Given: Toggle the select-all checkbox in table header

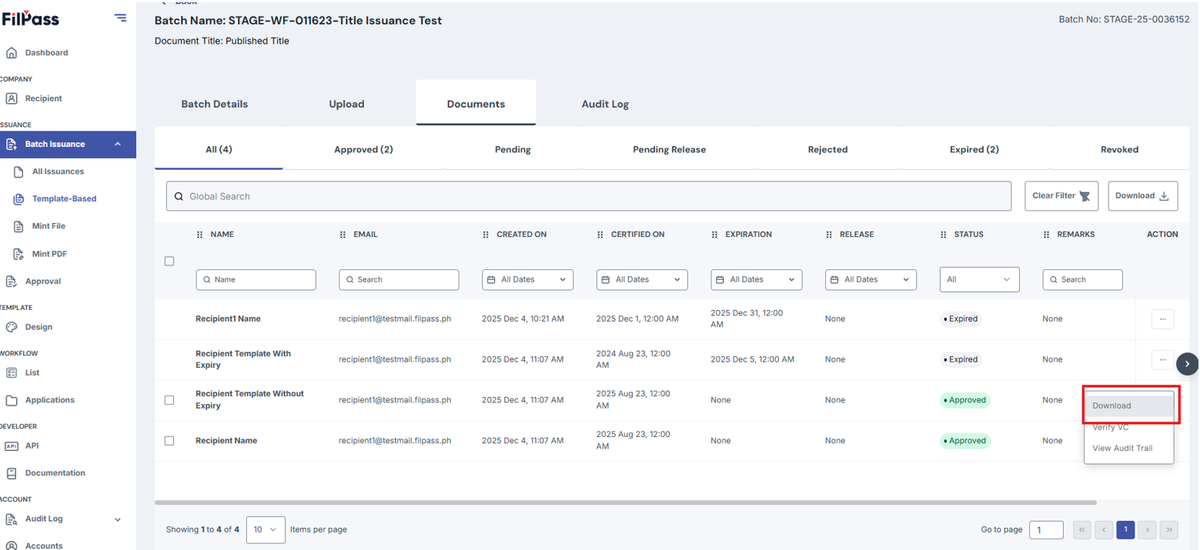Looking at the screenshot, I should 169,261.
